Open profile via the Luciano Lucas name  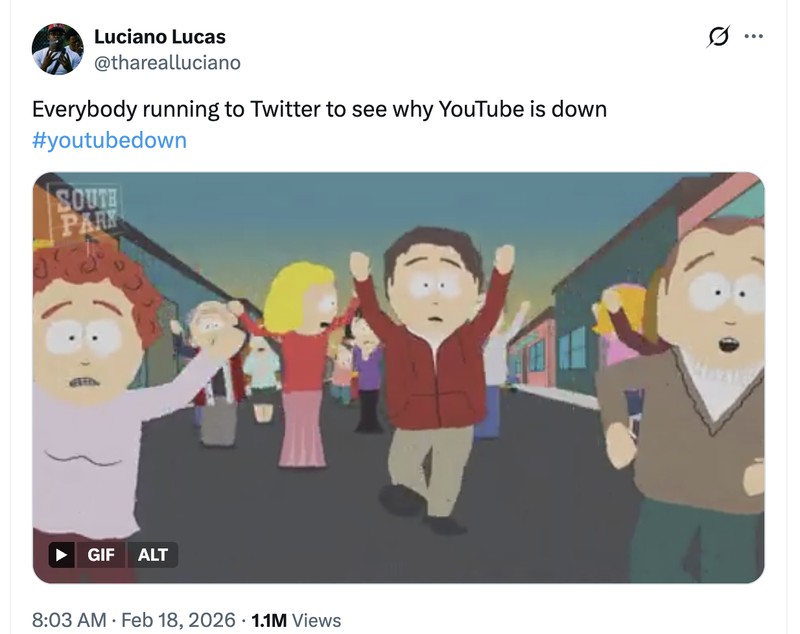[160, 36]
